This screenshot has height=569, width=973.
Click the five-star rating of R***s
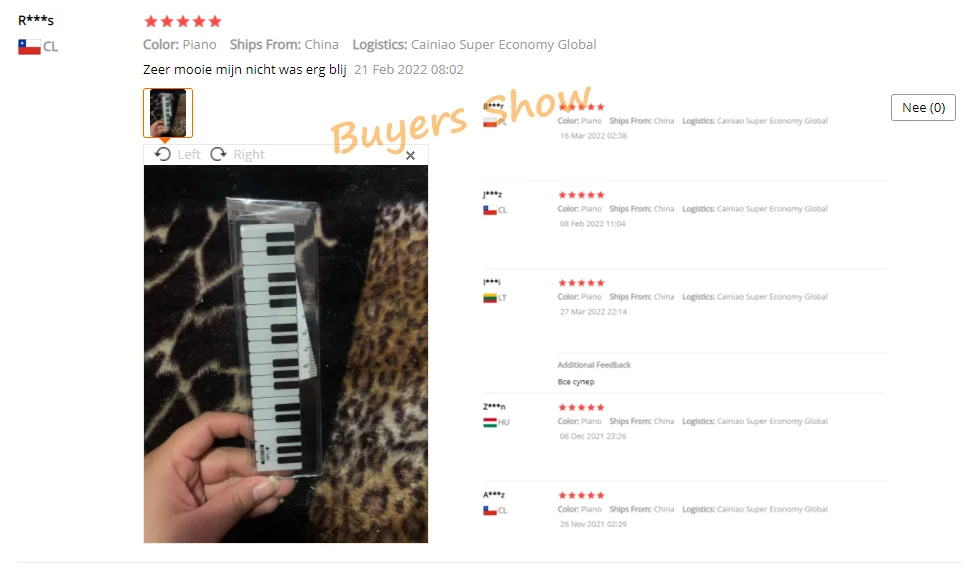tap(182, 22)
